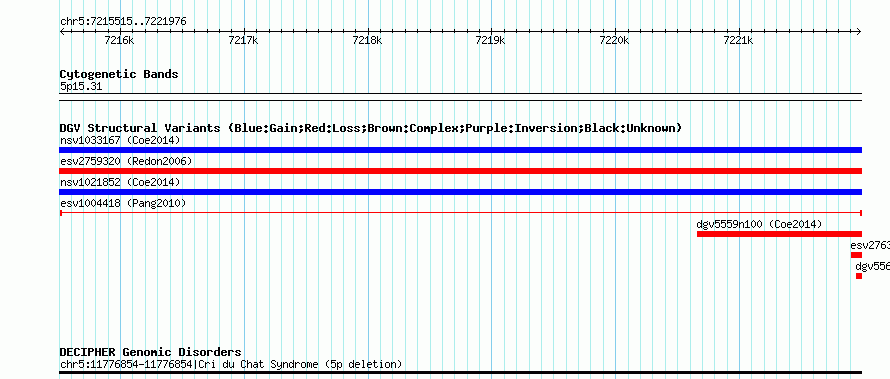
Task: Select the nsv1021852 (Coe2014) label
Action: coord(120,182)
